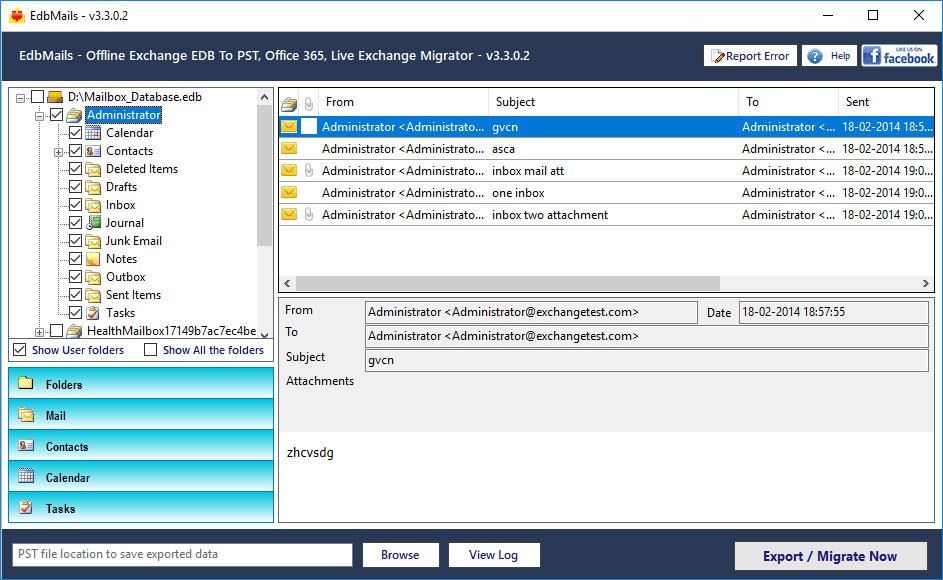Open the View Log button
This screenshot has width=943, height=580.
(x=494, y=555)
